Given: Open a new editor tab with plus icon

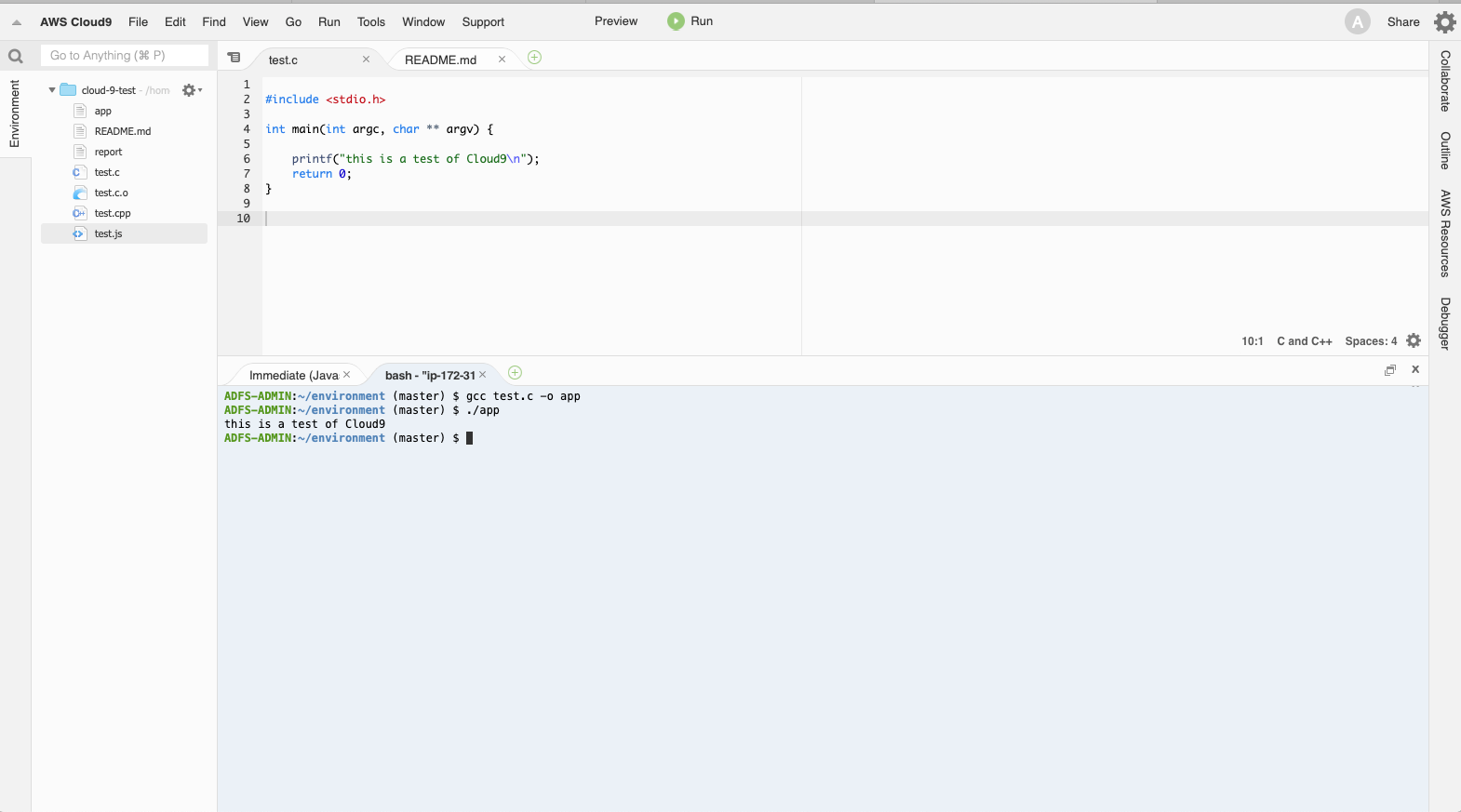Looking at the screenshot, I should pyautogui.click(x=534, y=58).
